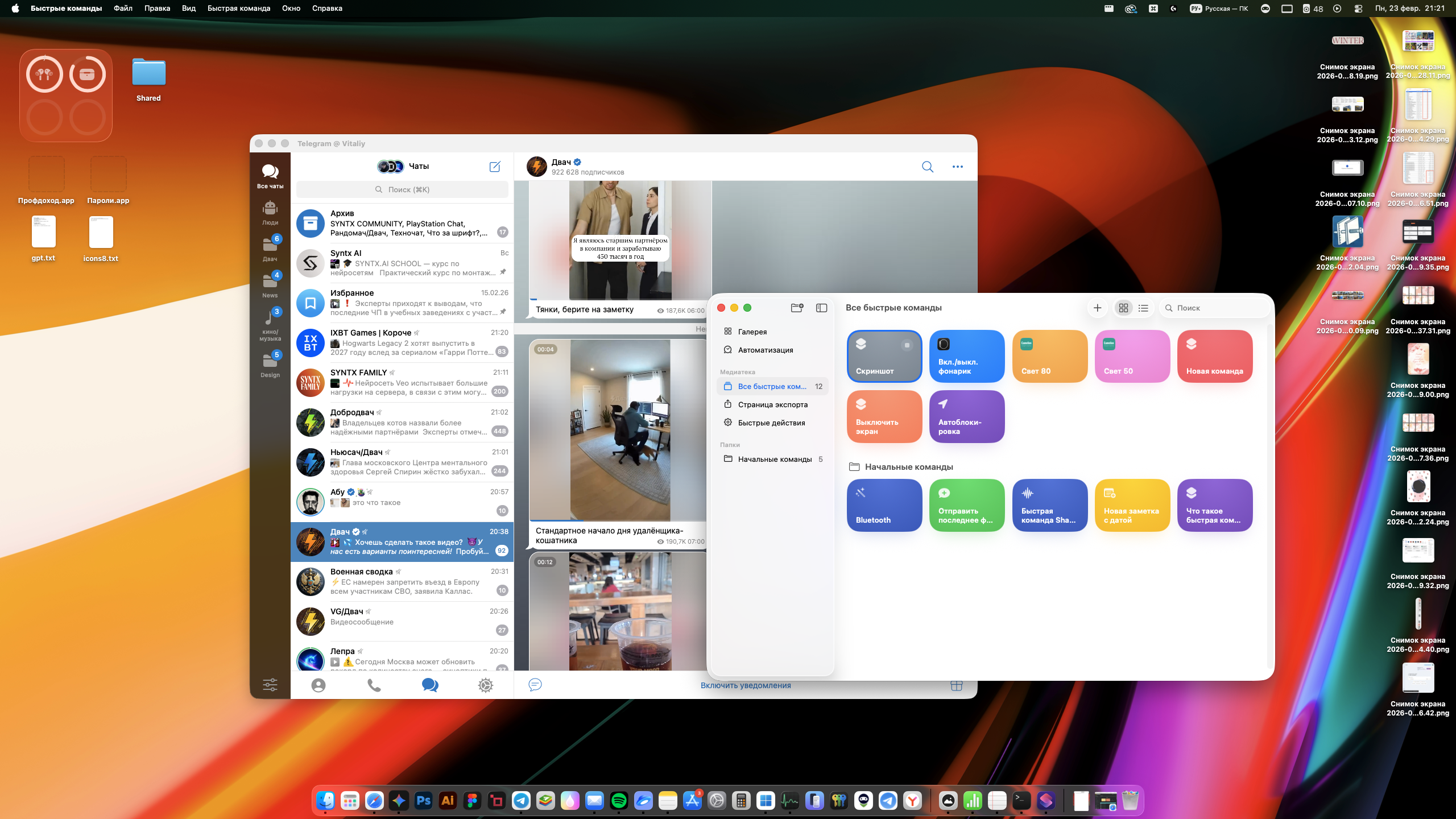Select Начальные команды folder in sidebar
1456x819 pixels.
click(774, 459)
